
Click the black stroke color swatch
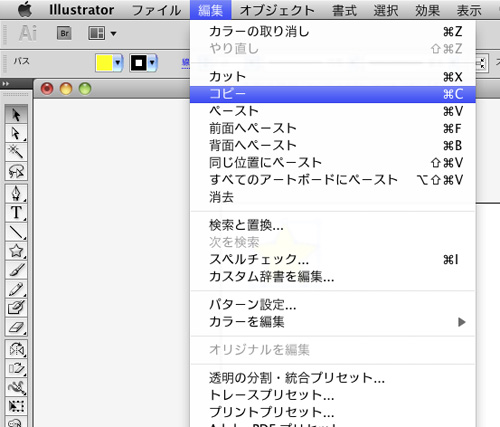pos(139,63)
